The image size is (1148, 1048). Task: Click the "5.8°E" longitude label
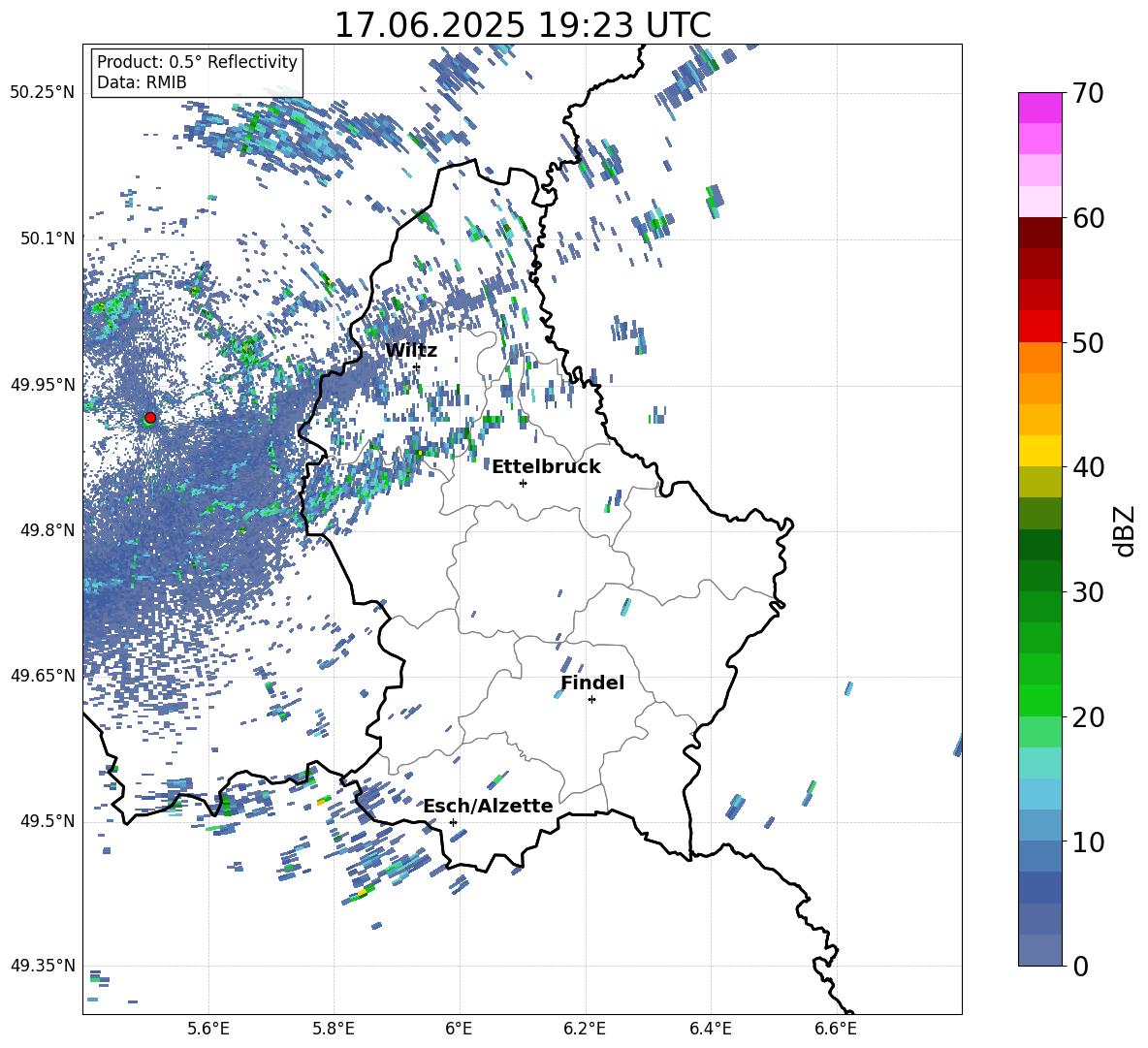click(334, 1029)
